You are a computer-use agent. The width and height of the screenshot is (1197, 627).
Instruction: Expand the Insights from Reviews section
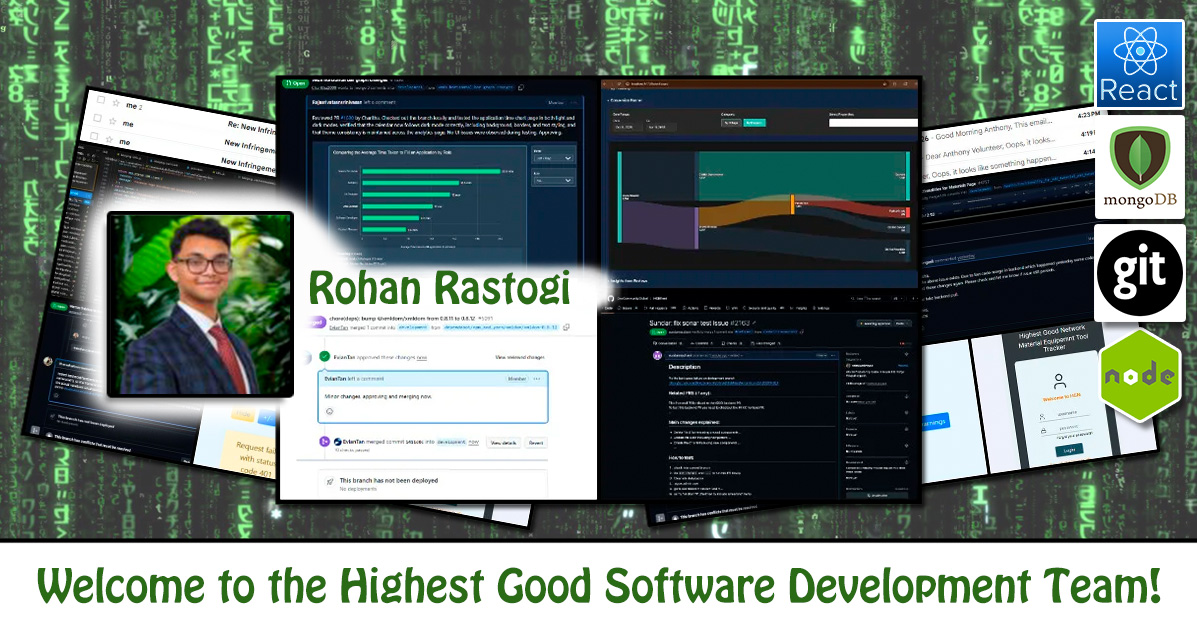[630, 280]
